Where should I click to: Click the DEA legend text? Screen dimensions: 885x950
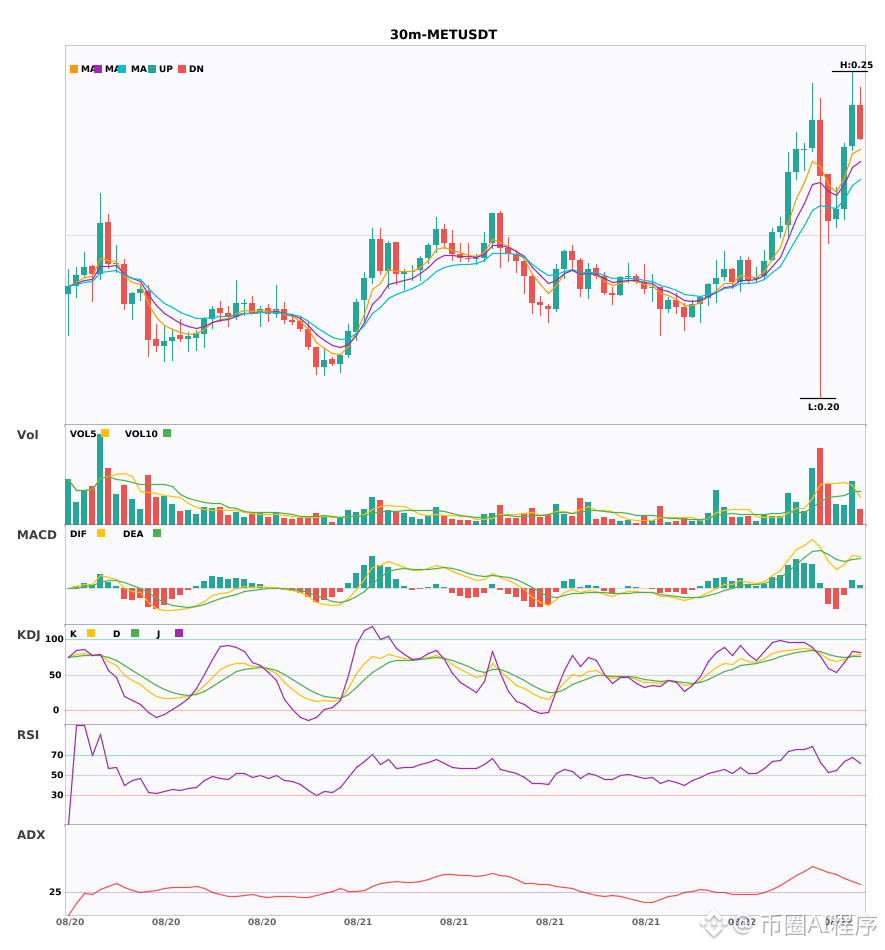point(133,534)
